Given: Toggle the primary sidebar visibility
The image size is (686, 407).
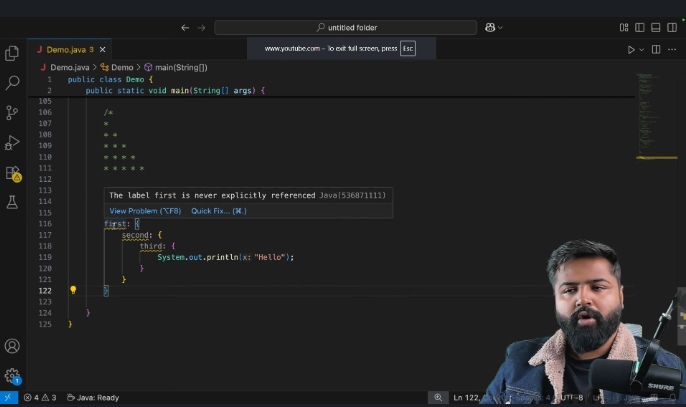Looking at the screenshot, I should (x=640, y=28).
